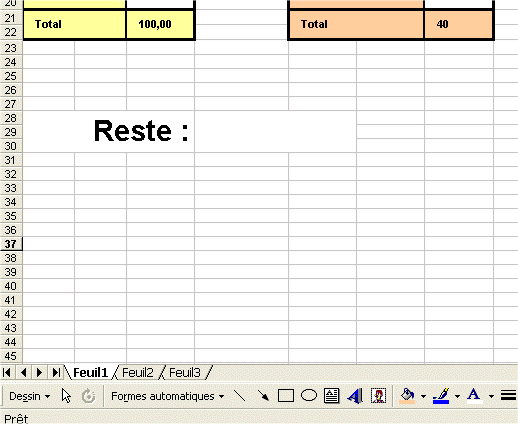Image resolution: width=518 pixels, height=424 pixels.
Task: Select the Rectangle shape tool
Action: [x=286, y=396]
